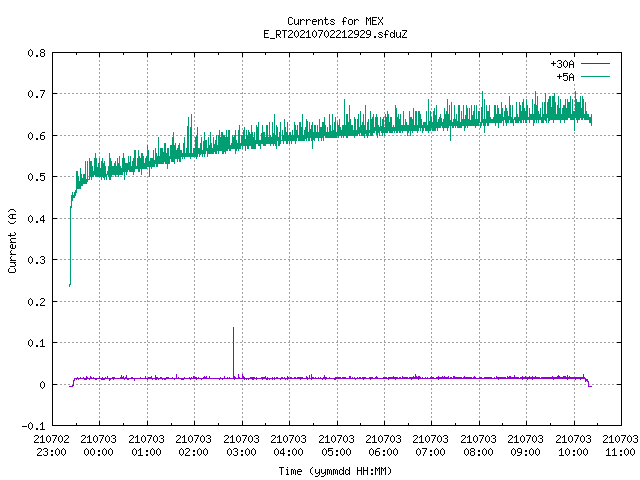Click the y-axis tick value 0.4
Viewport: 640px width, 480px height.
[x=37, y=219]
